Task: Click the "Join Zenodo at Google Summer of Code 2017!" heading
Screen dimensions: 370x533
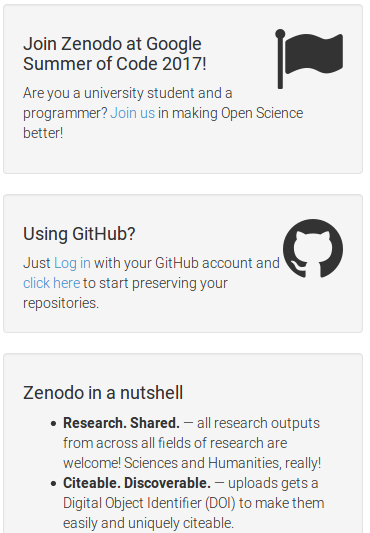Action: (115, 54)
